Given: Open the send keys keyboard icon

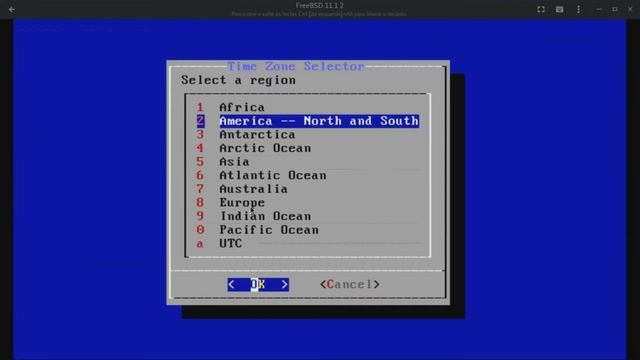Looking at the screenshot, I should pyautogui.click(x=560, y=9).
